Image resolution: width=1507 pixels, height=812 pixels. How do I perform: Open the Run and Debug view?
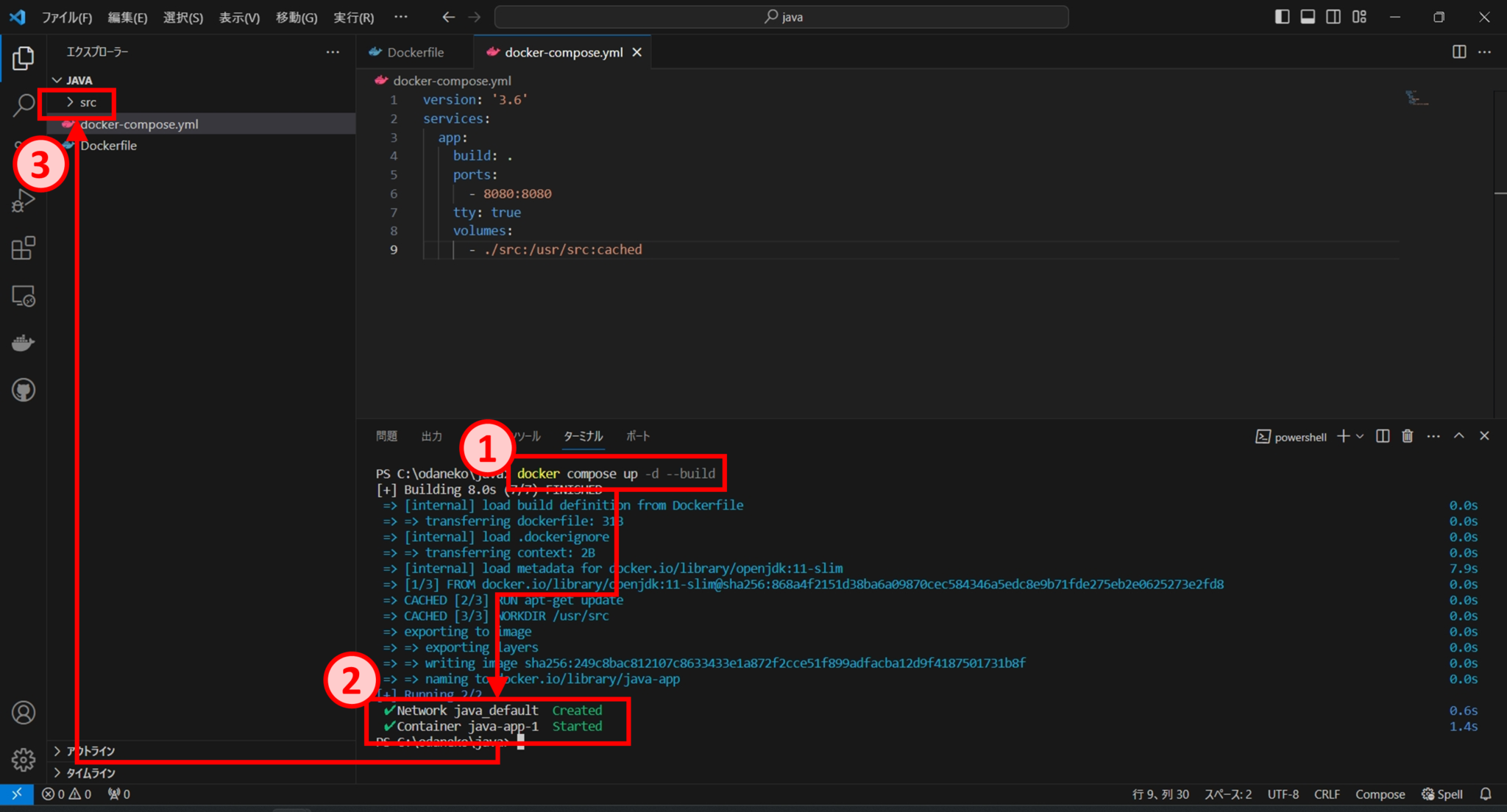click(23, 201)
